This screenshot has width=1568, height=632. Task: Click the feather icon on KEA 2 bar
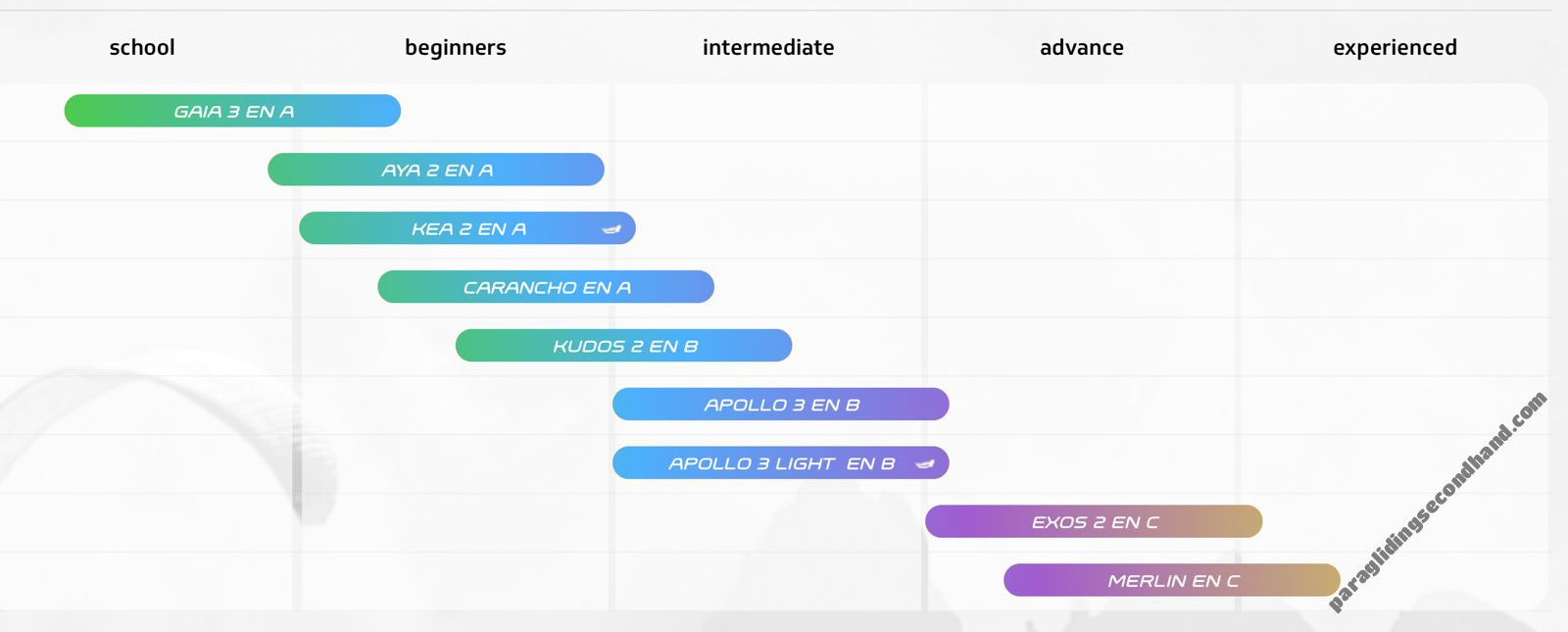[x=612, y=229]
